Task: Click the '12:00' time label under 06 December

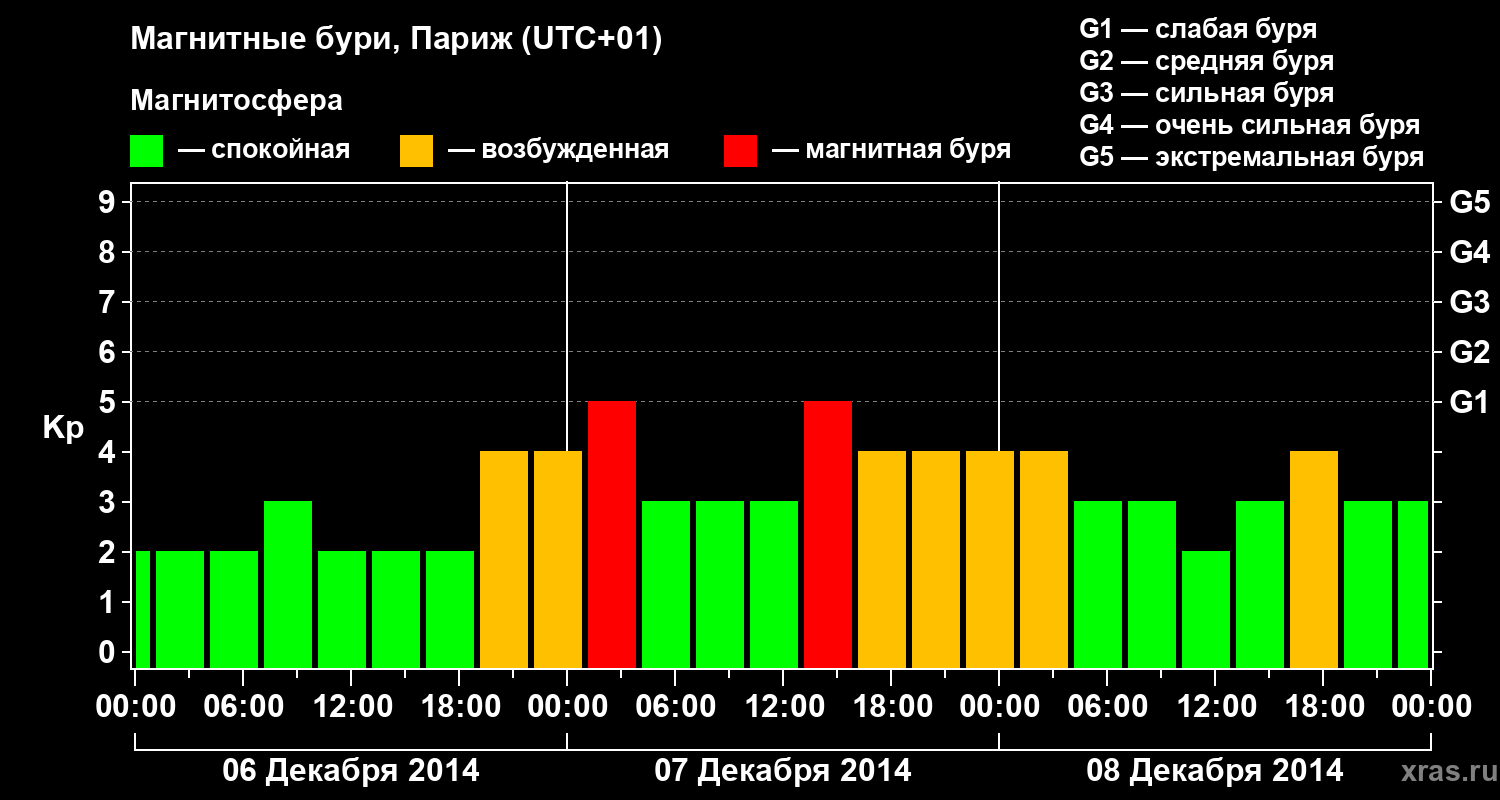Action: pyautogui.click(x=351, y=707)
